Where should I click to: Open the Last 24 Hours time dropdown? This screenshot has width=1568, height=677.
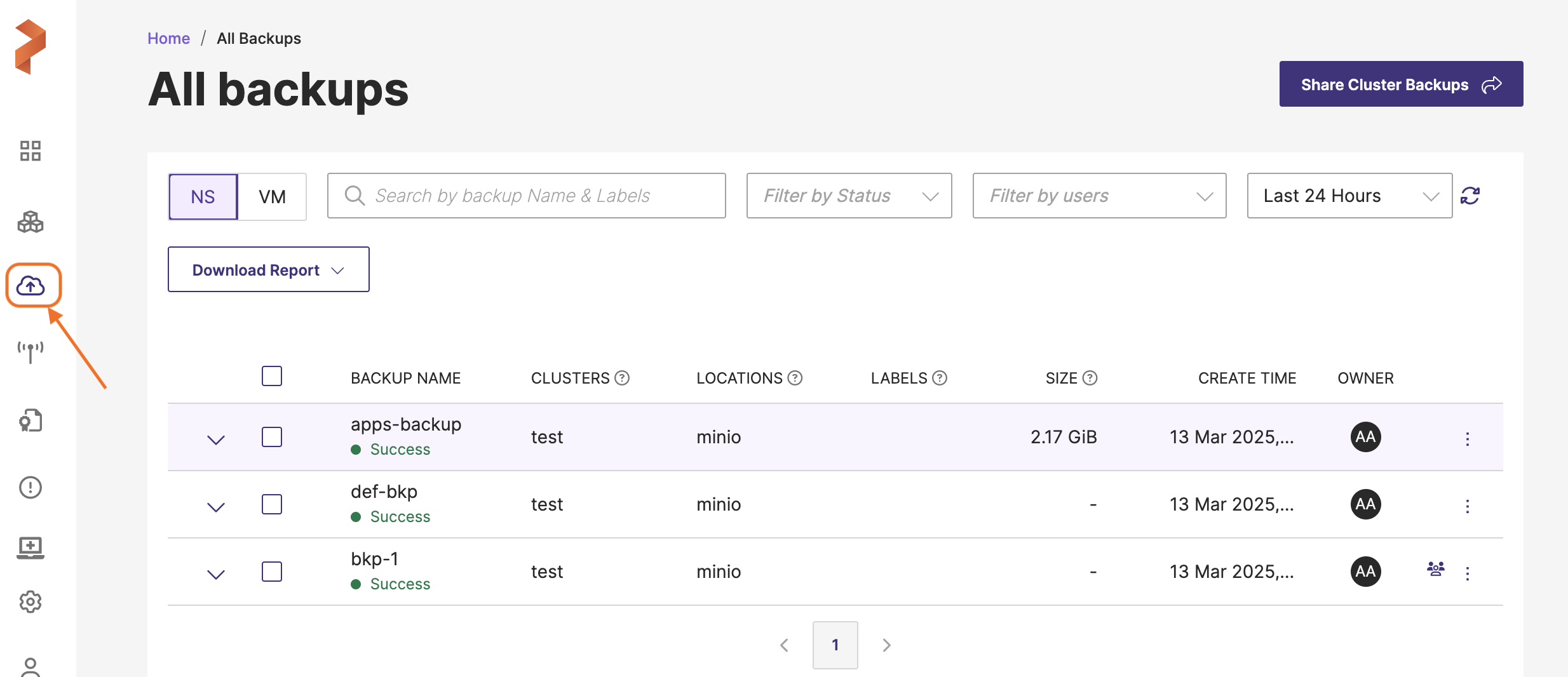point(1349,196)
